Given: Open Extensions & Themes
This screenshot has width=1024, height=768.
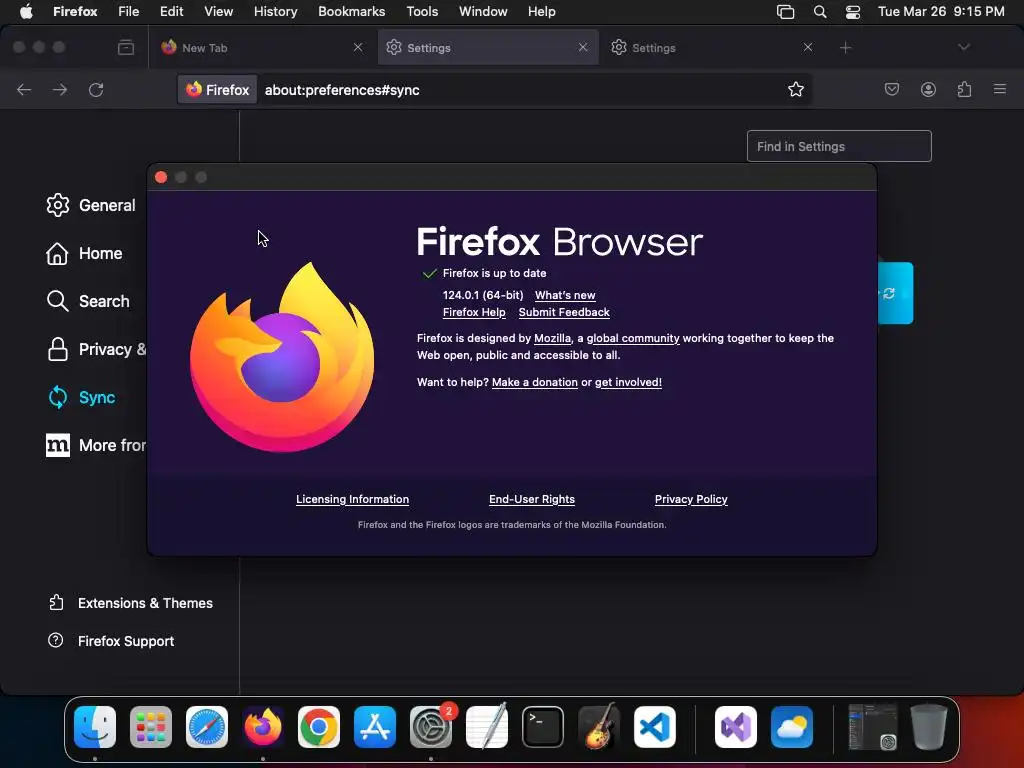Looking at the screenshot, I should 130,603.
